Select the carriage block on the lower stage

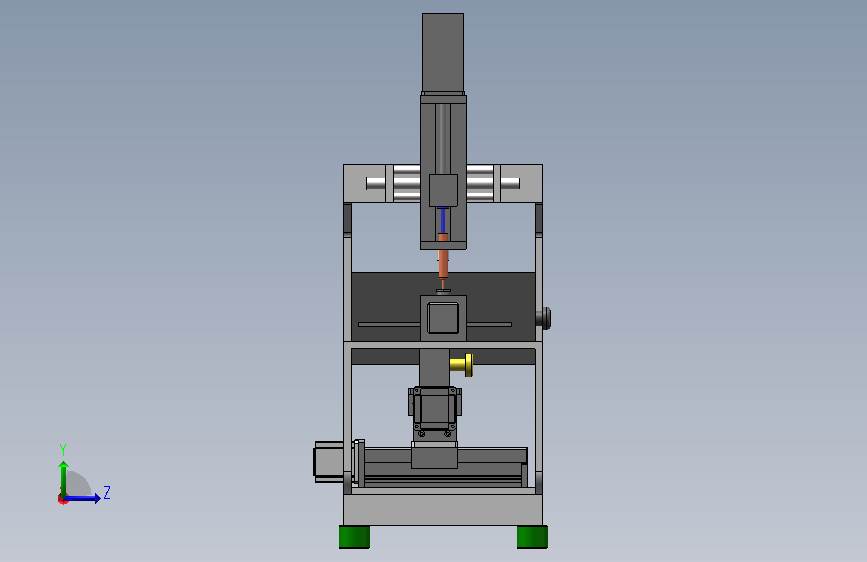435,455
